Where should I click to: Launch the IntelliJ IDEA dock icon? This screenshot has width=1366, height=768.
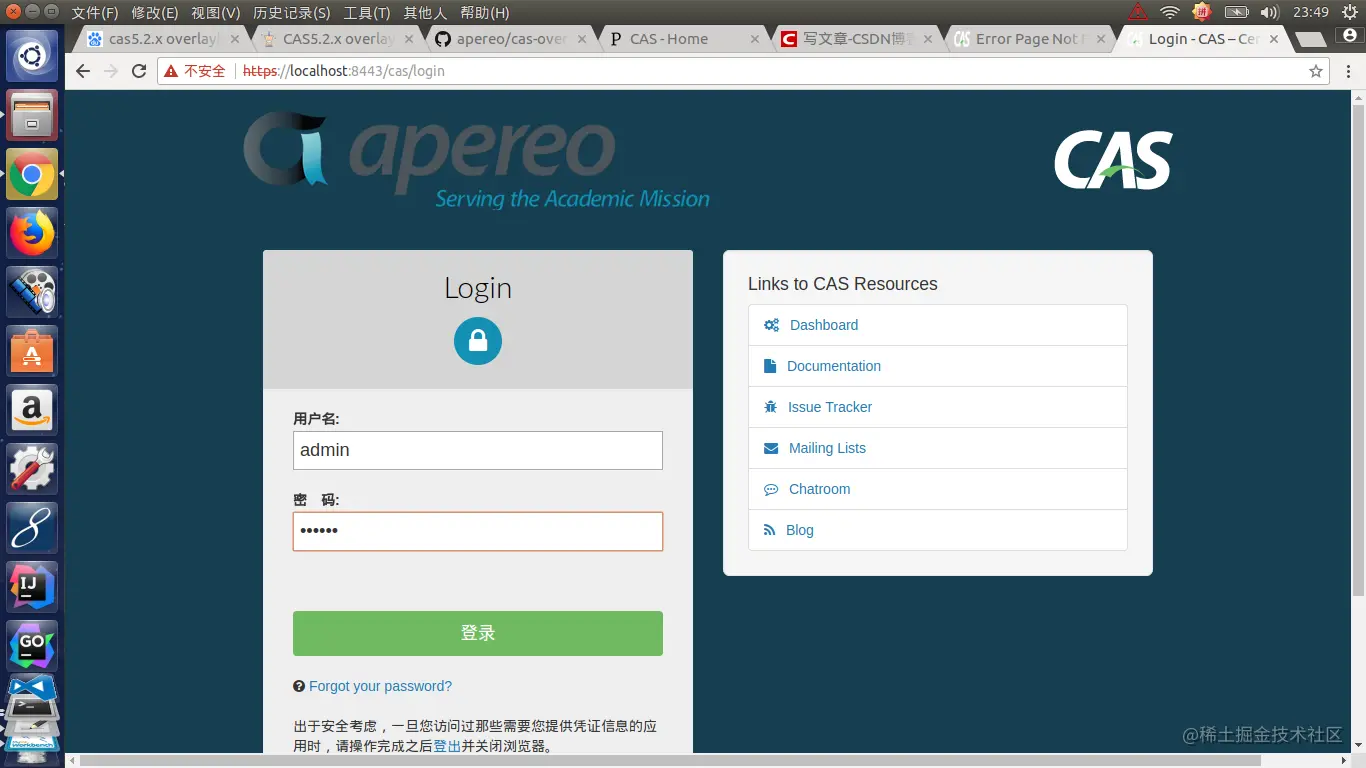click(33, 587)
